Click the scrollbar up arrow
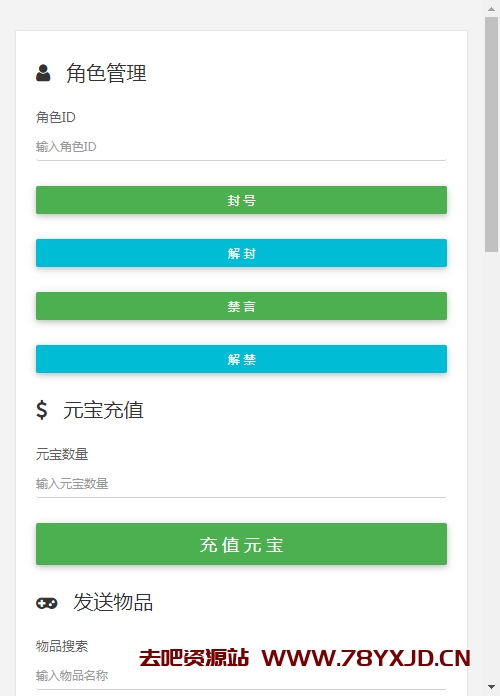This screenshot has height=696, width=500. [492, 9]
